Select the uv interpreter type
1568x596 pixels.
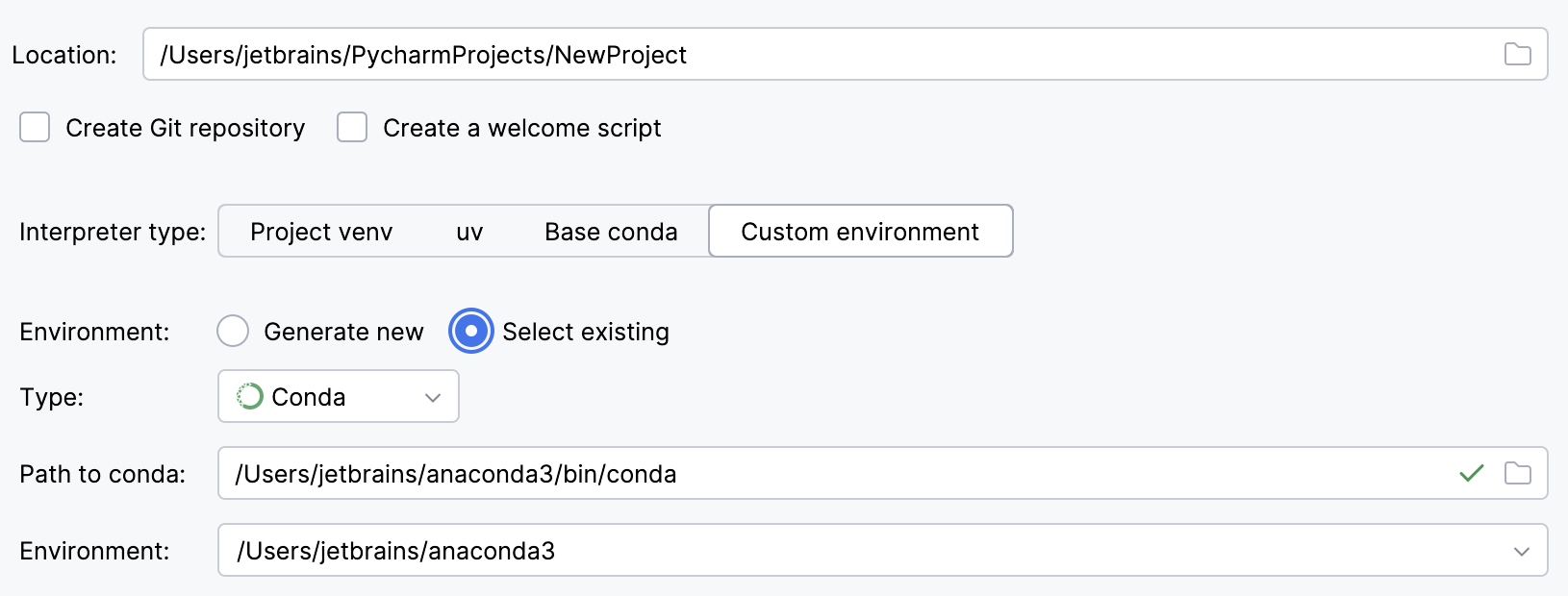coord(470,231)
